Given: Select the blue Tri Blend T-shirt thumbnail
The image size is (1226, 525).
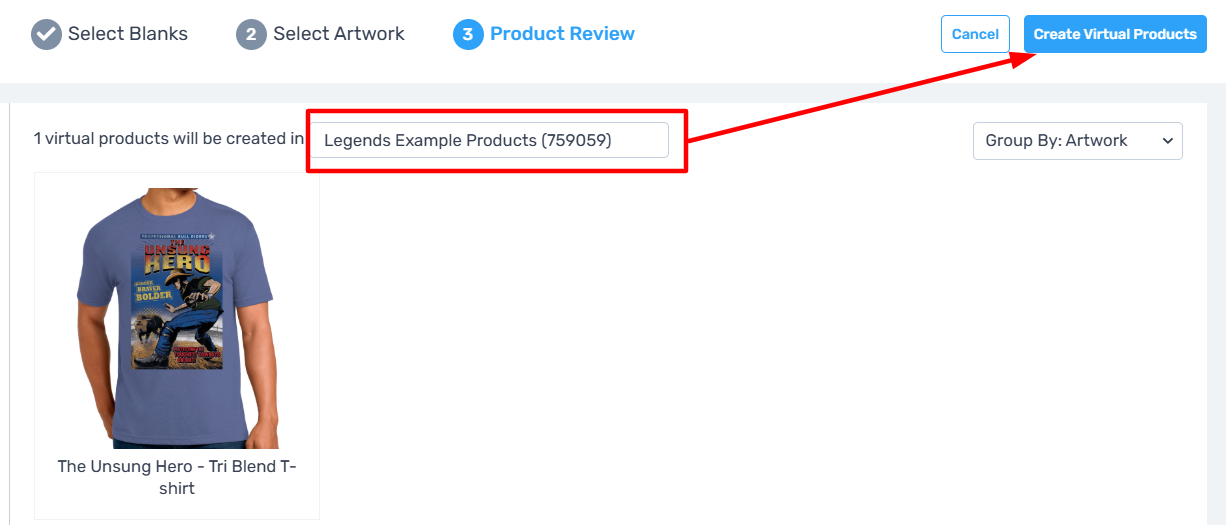Looking at the screenshot, I should coord(177,318).
